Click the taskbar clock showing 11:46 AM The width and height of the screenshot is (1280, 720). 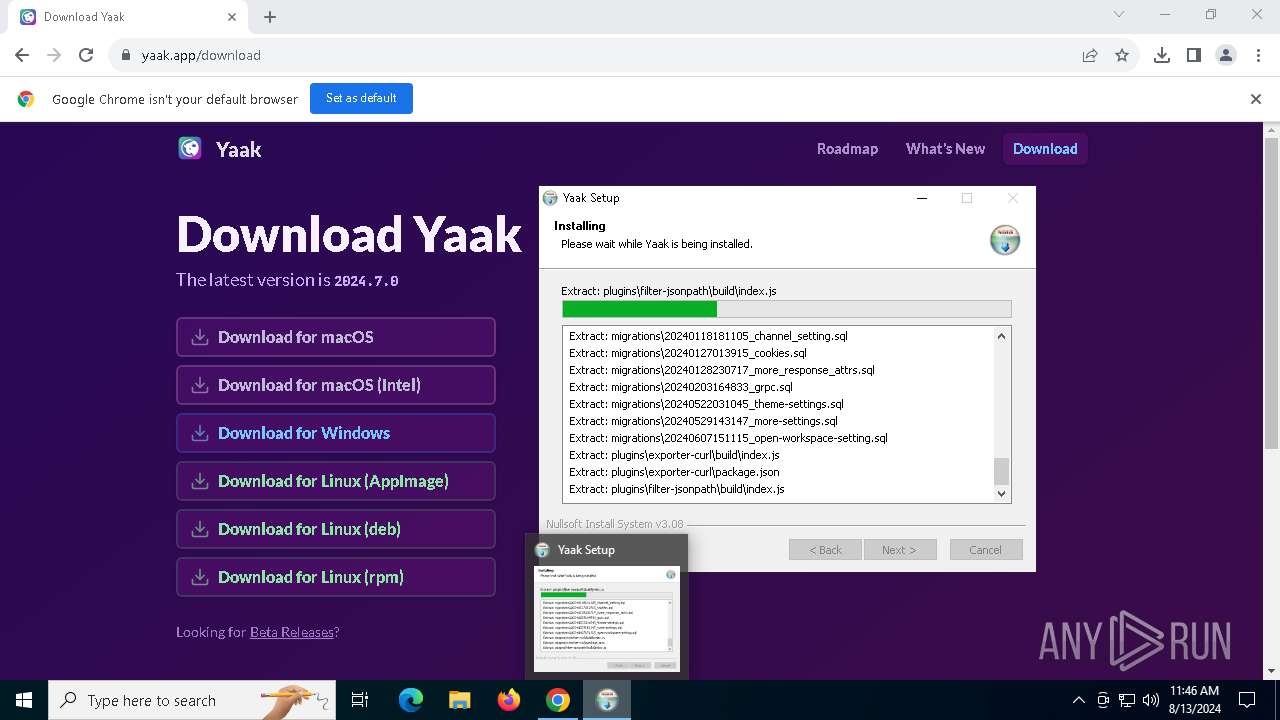(x=1194, y=700)
